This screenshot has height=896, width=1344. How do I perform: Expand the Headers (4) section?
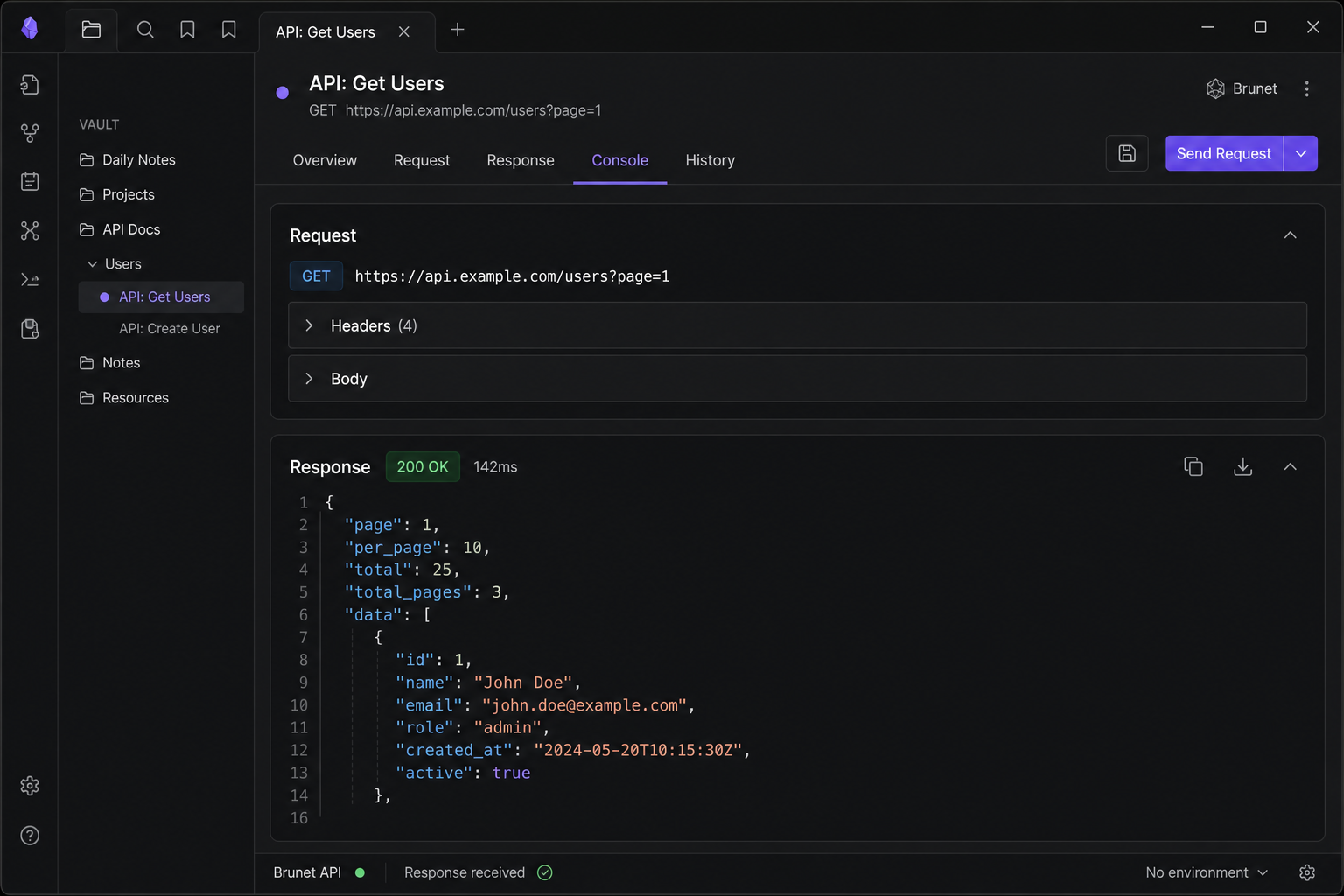pyautogui.click(x=797, y=325)
